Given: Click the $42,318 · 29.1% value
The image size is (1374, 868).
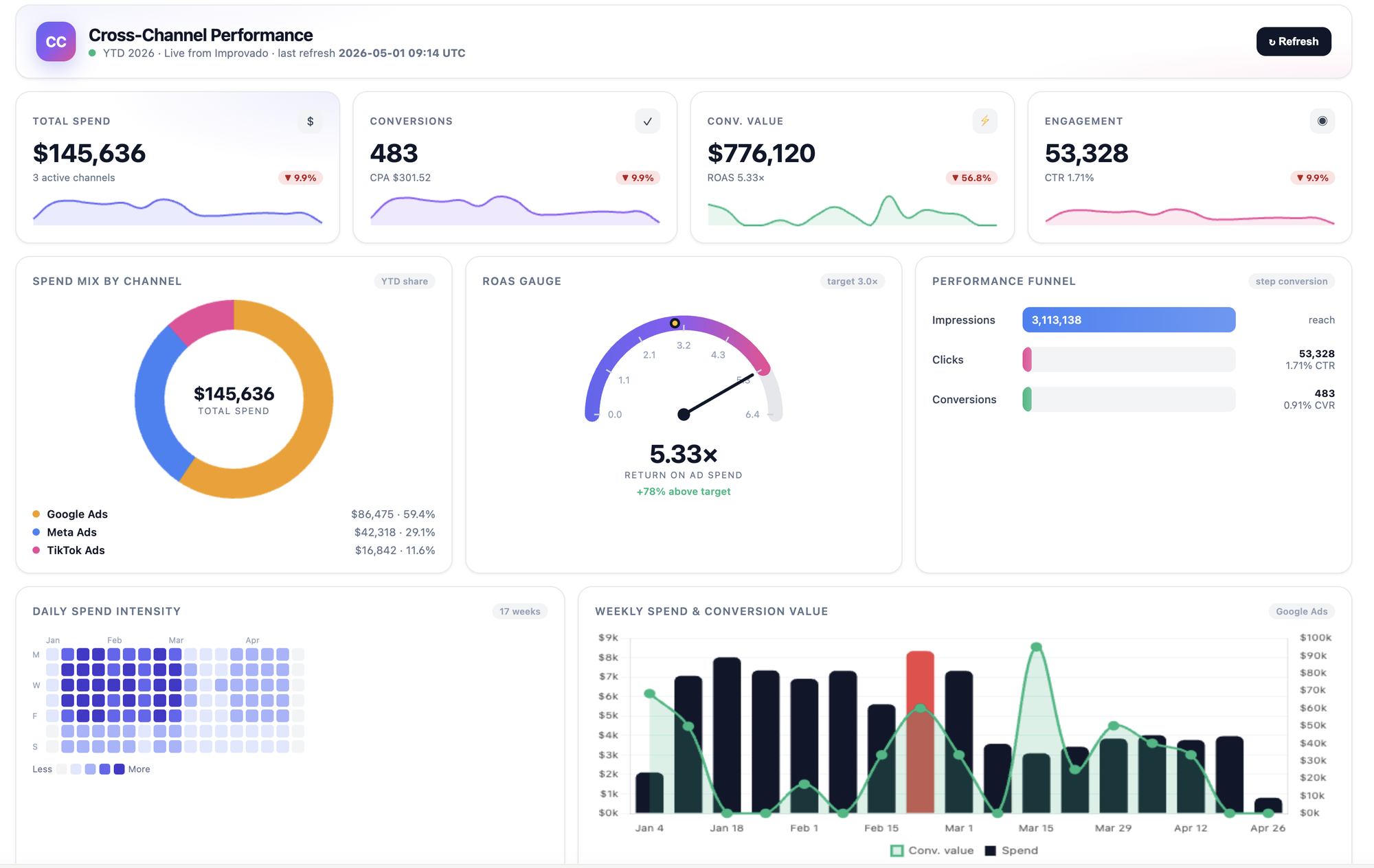Looking at the screenshot, I should coord(394,532).
